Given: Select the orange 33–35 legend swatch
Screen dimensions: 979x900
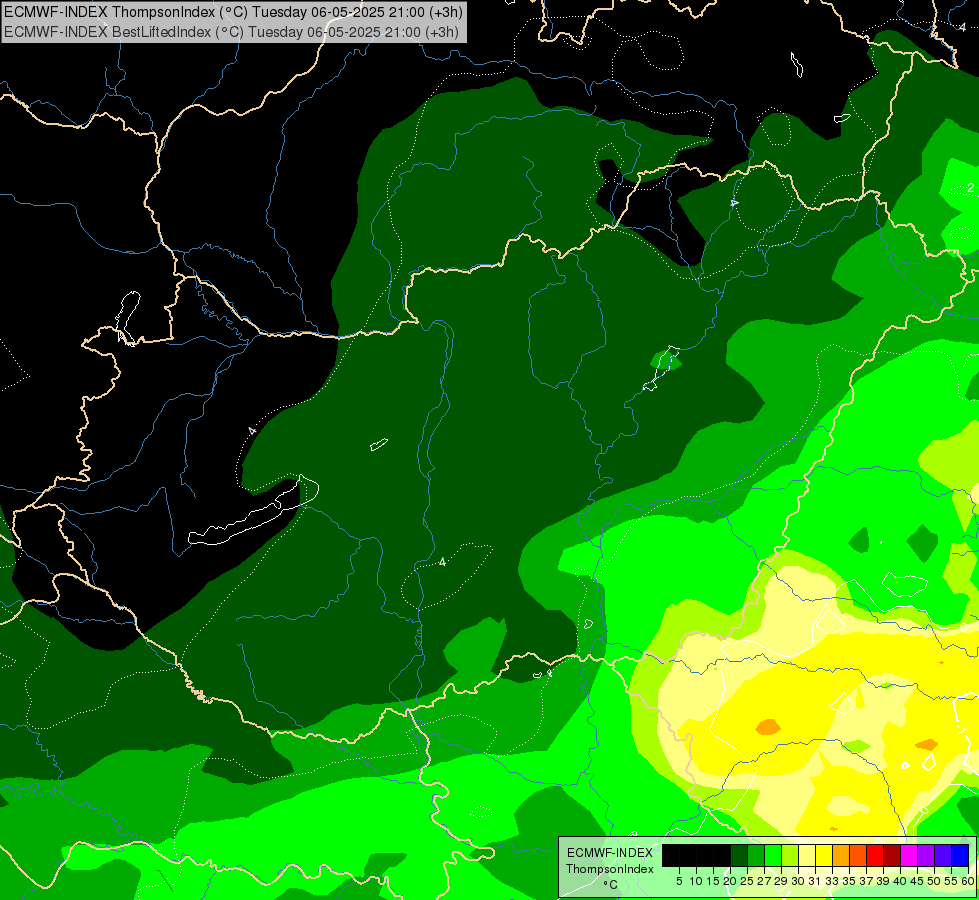Looking at the screenshot, I should [840, 855].
